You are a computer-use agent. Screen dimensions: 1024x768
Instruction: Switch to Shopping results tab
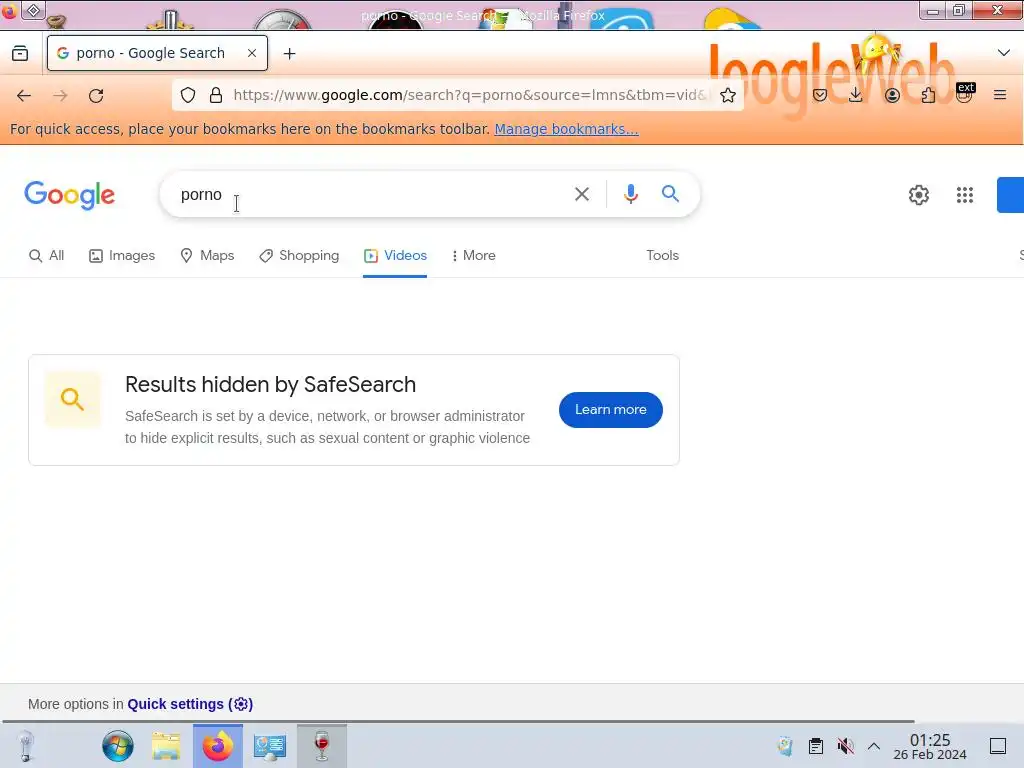299,255
